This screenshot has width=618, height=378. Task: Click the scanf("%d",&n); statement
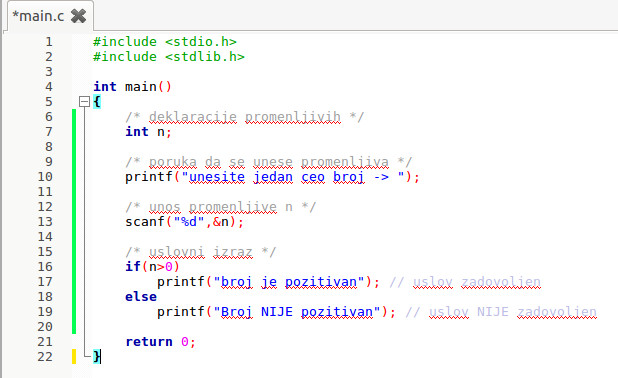click(x=184, y=222)
